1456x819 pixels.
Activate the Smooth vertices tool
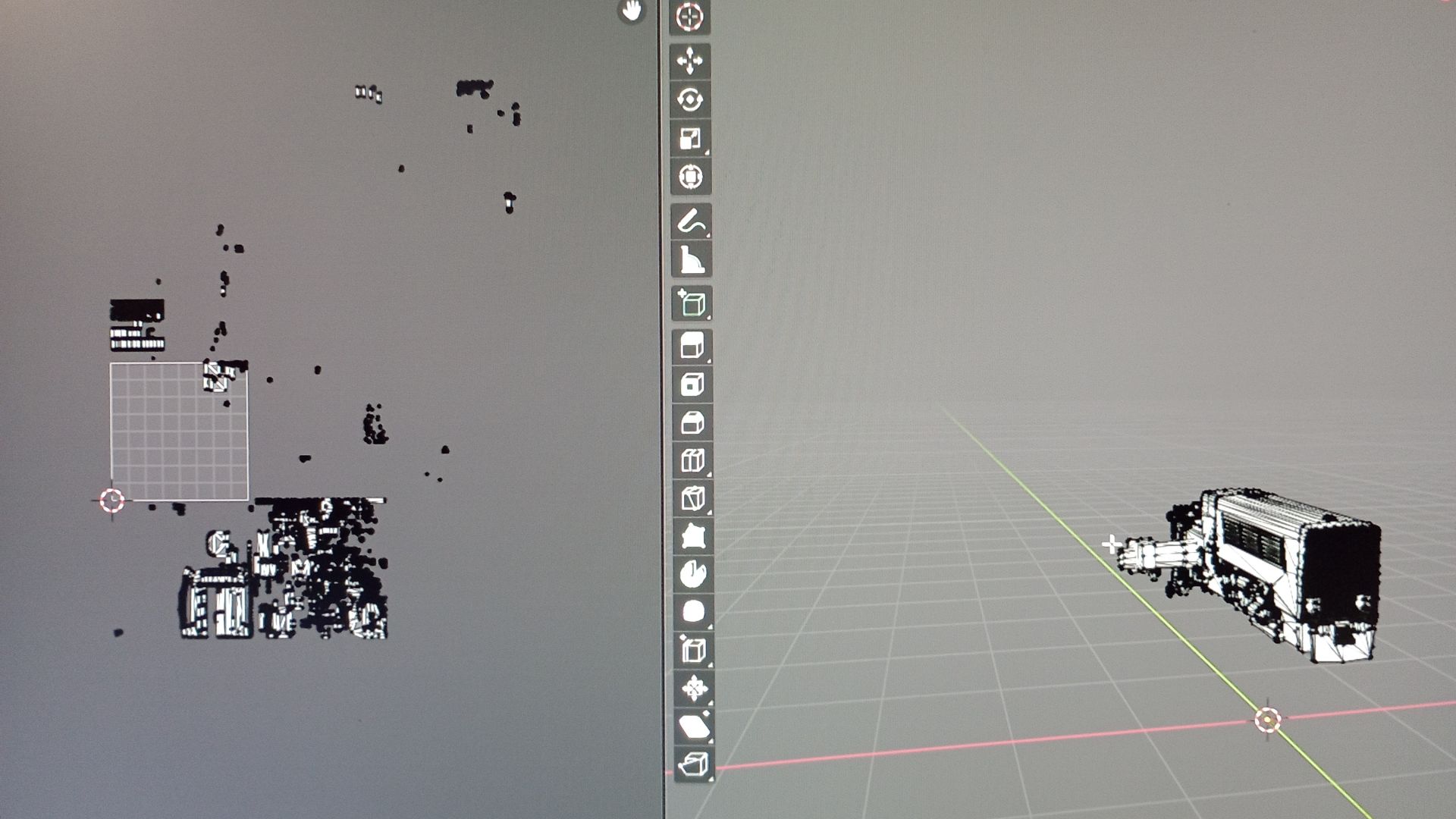click(693, 612)
